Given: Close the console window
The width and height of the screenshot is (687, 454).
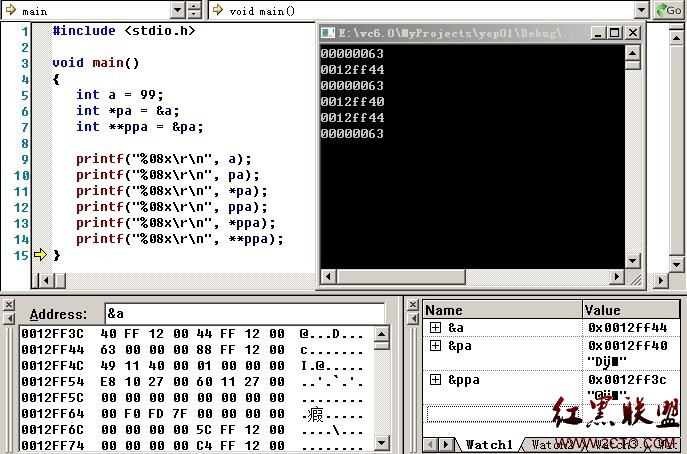Looking at the screenshot, I should tap(633, 33).
